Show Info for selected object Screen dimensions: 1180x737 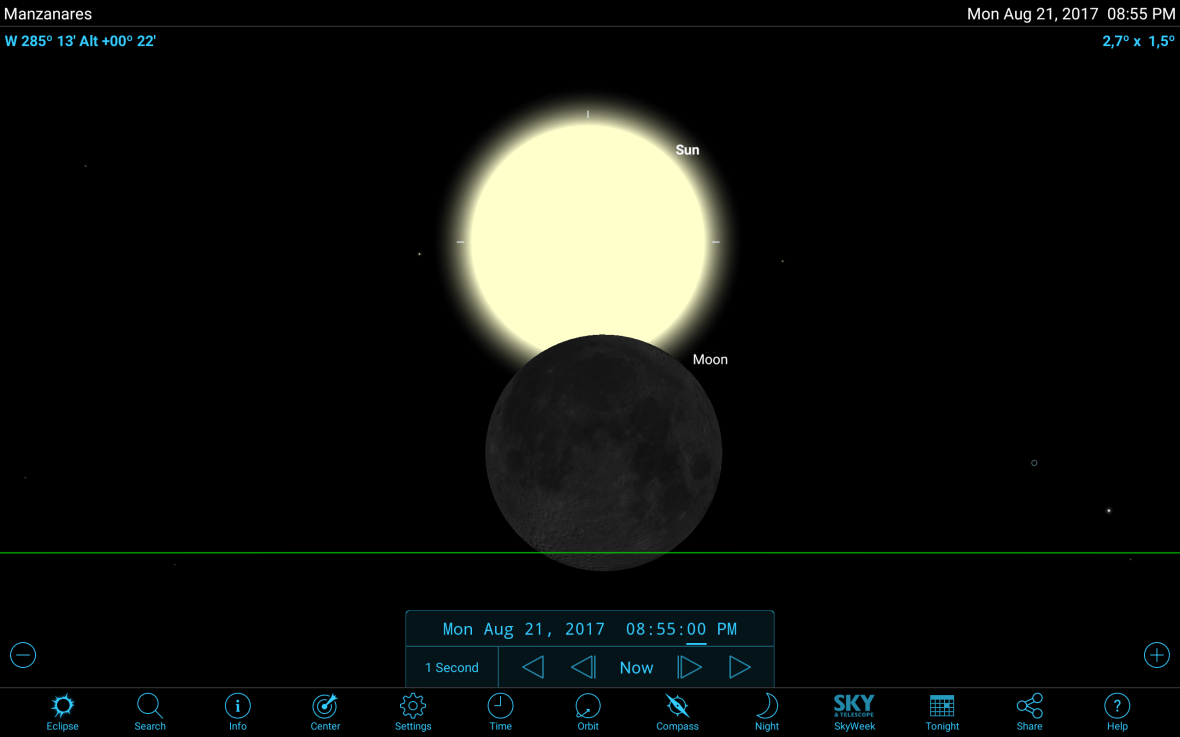pyautogui.click(x=237, y=711)
